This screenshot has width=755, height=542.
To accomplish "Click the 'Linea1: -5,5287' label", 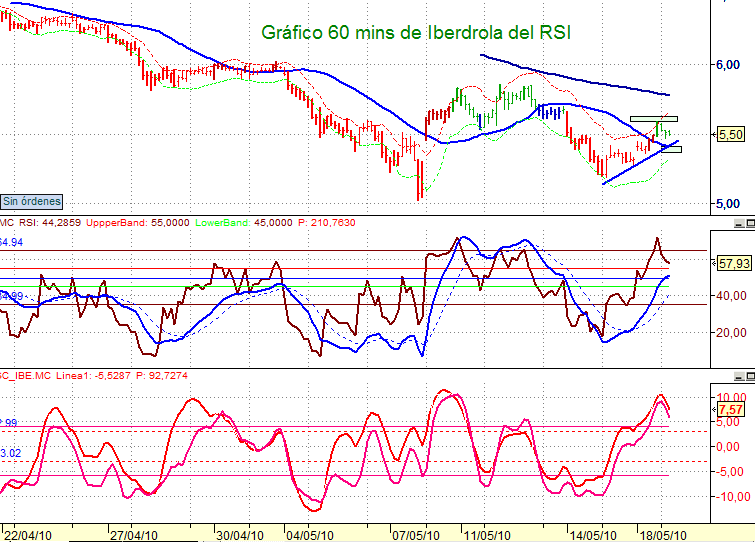I will [93, 375].
